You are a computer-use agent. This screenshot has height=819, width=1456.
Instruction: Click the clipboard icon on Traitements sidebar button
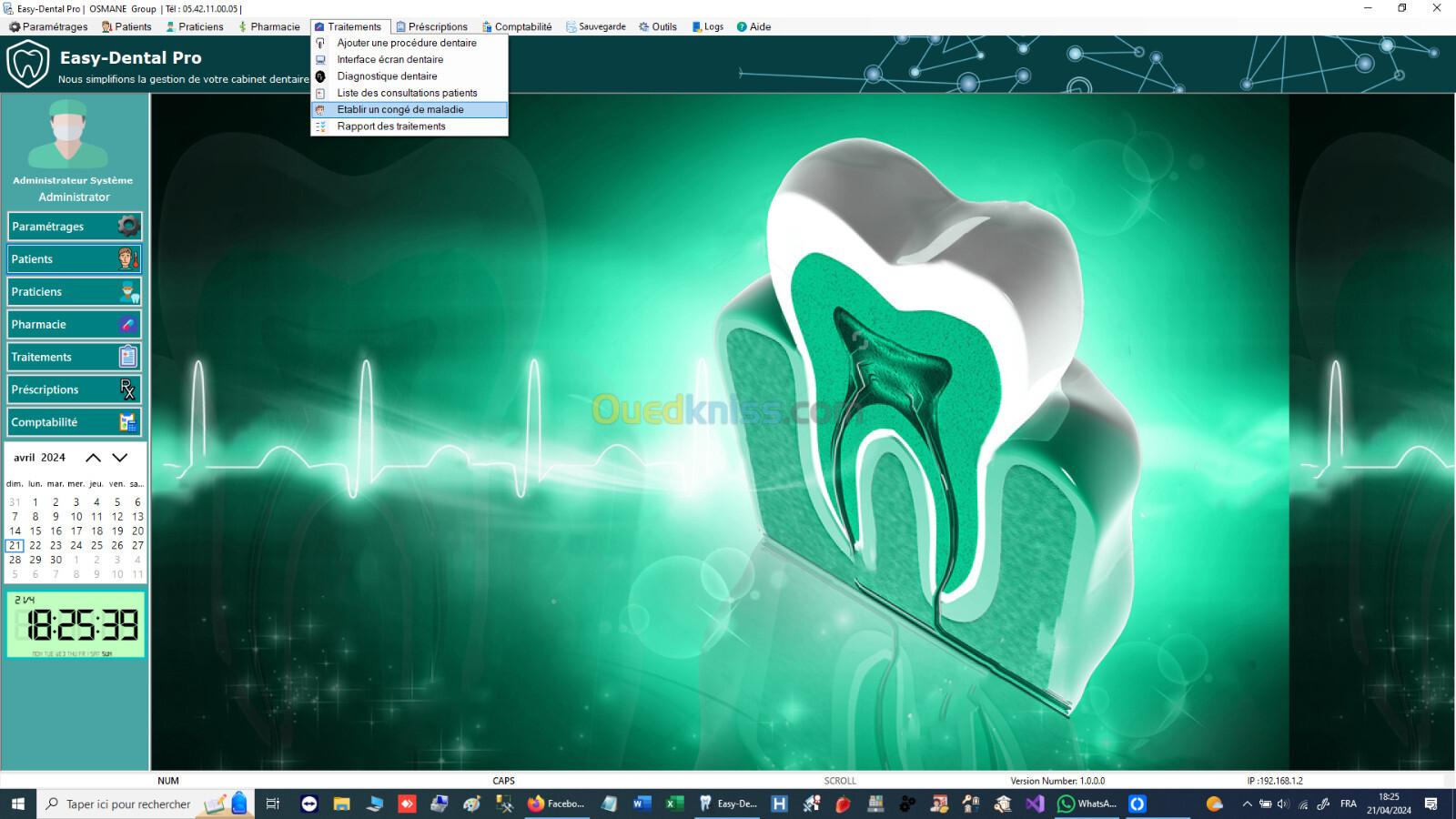[x=128, y=357]
